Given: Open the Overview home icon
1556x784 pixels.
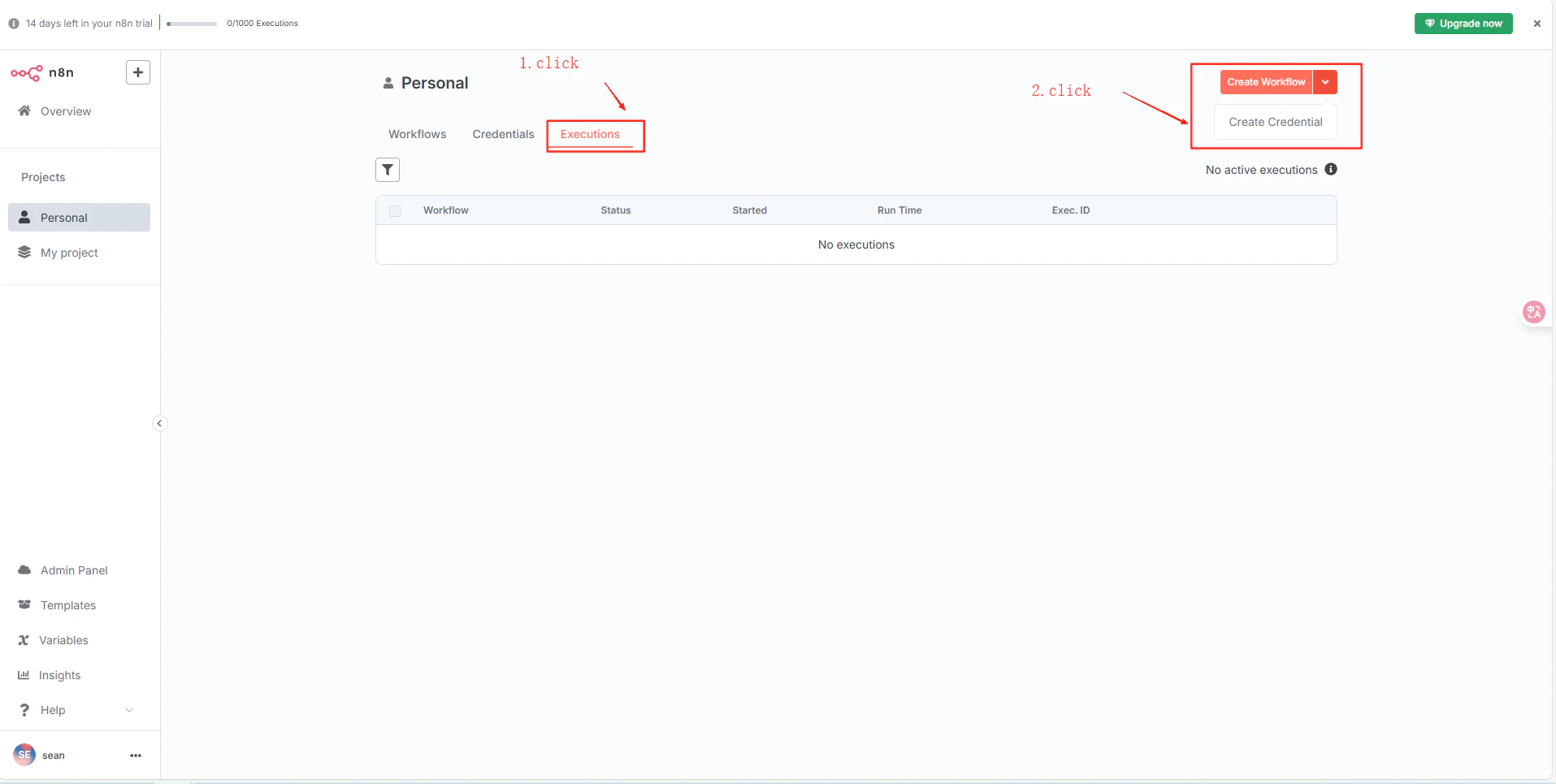Looking at the screenshot, I should (24, 110).
